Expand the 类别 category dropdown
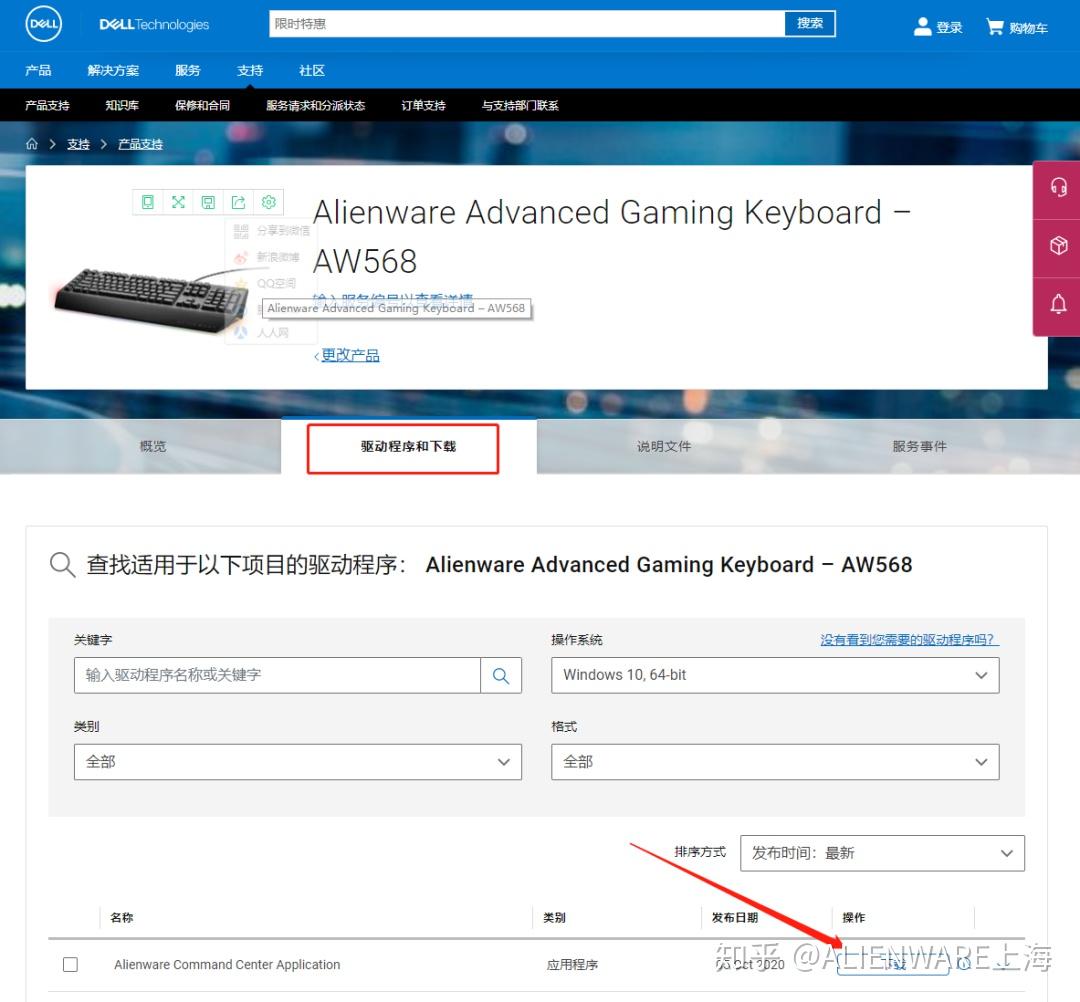The image size is (1080, 1002). click(x=297, y=762)
